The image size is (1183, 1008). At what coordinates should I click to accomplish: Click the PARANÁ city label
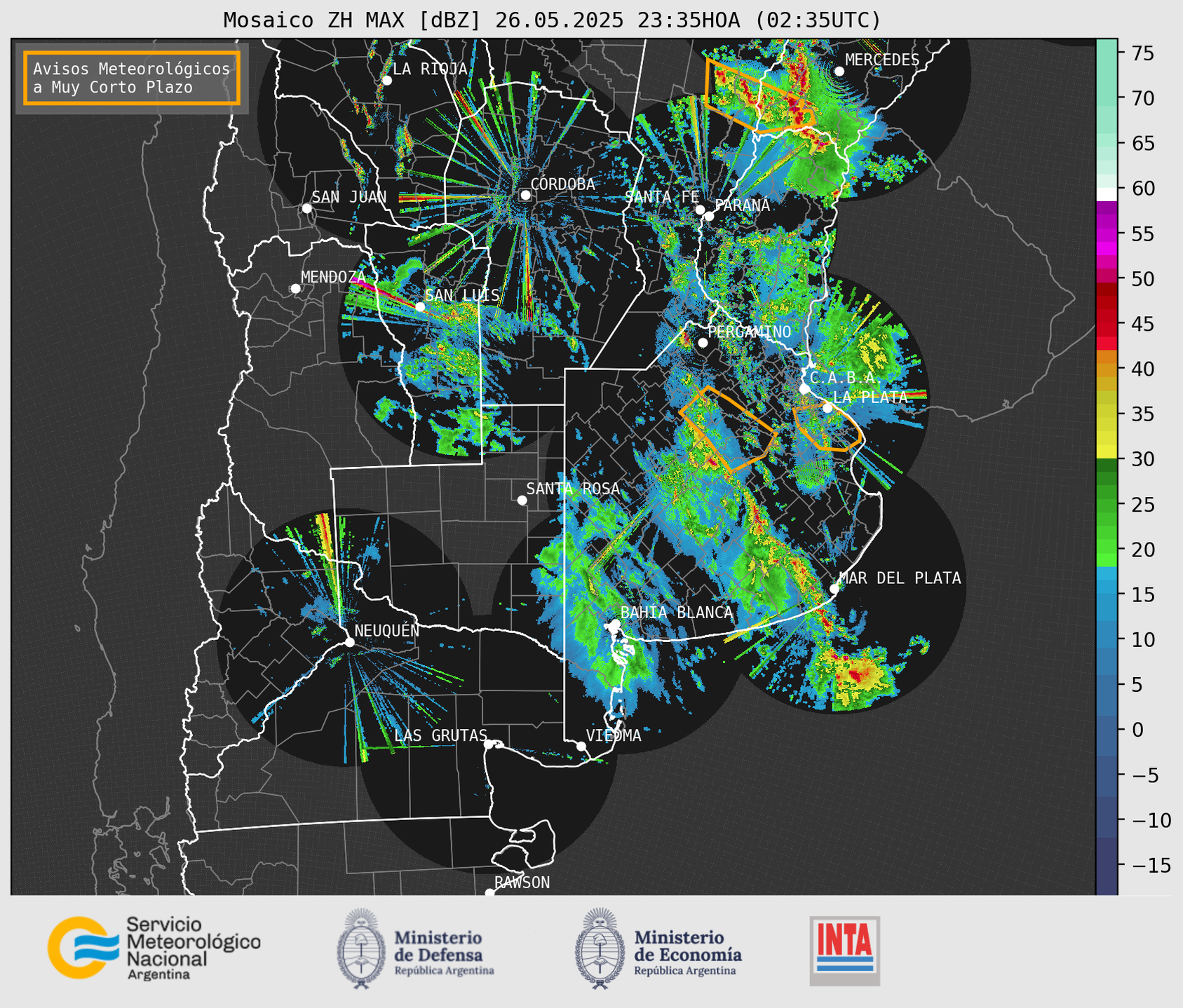(742, 205)
